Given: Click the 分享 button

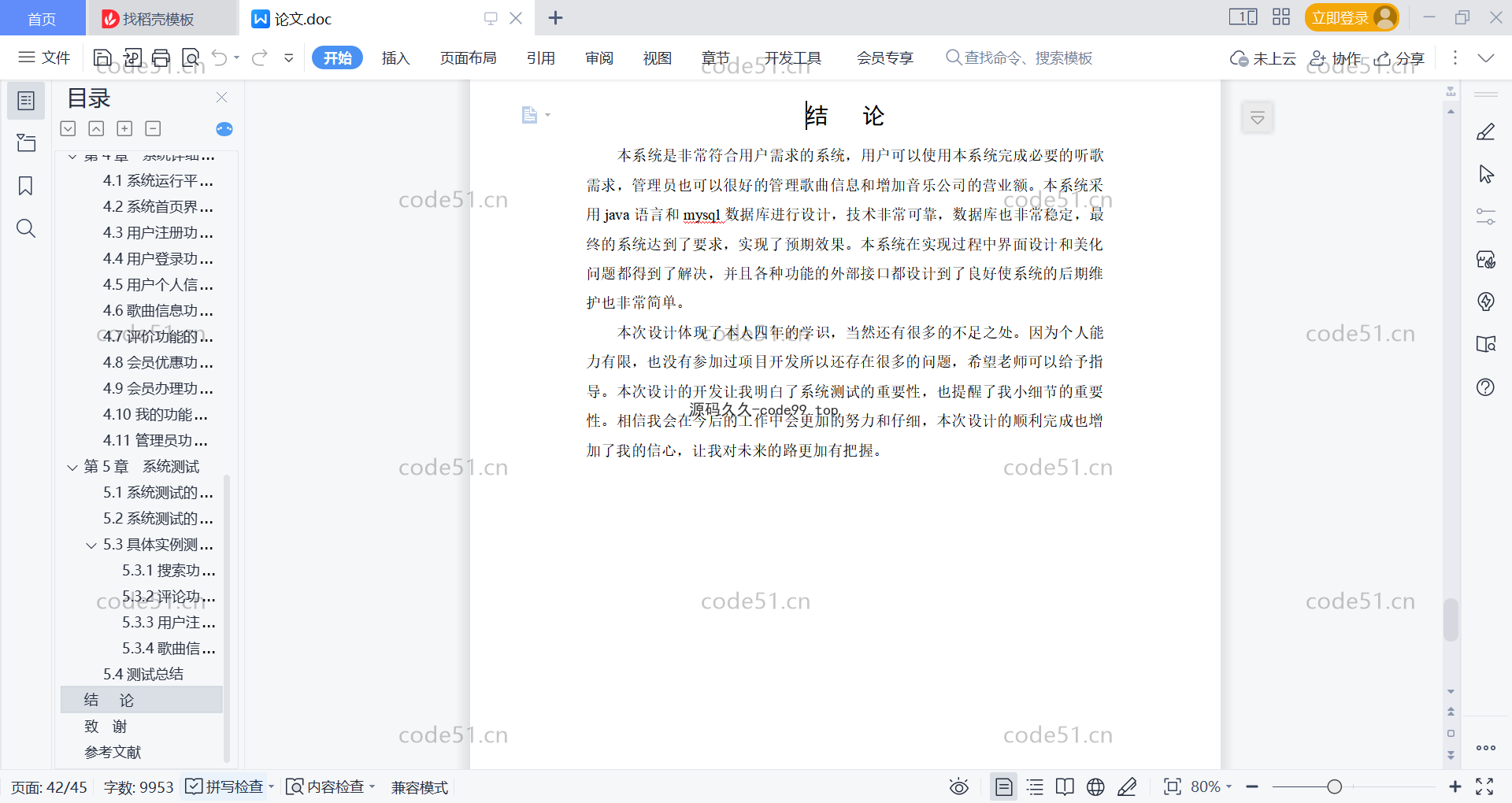Looking at the screenshot, I should [1399, 58].
